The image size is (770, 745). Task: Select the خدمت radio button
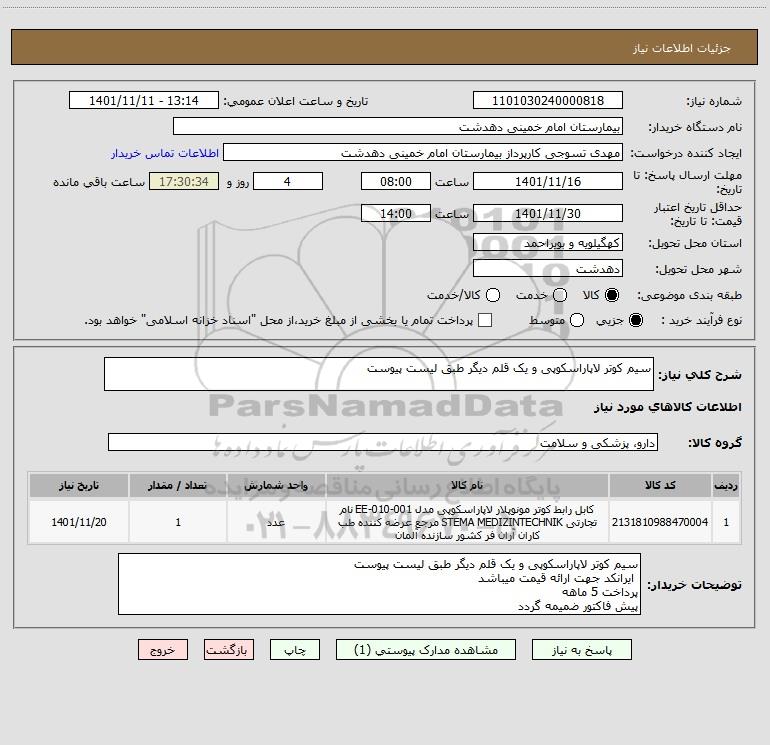coord(560,295)
